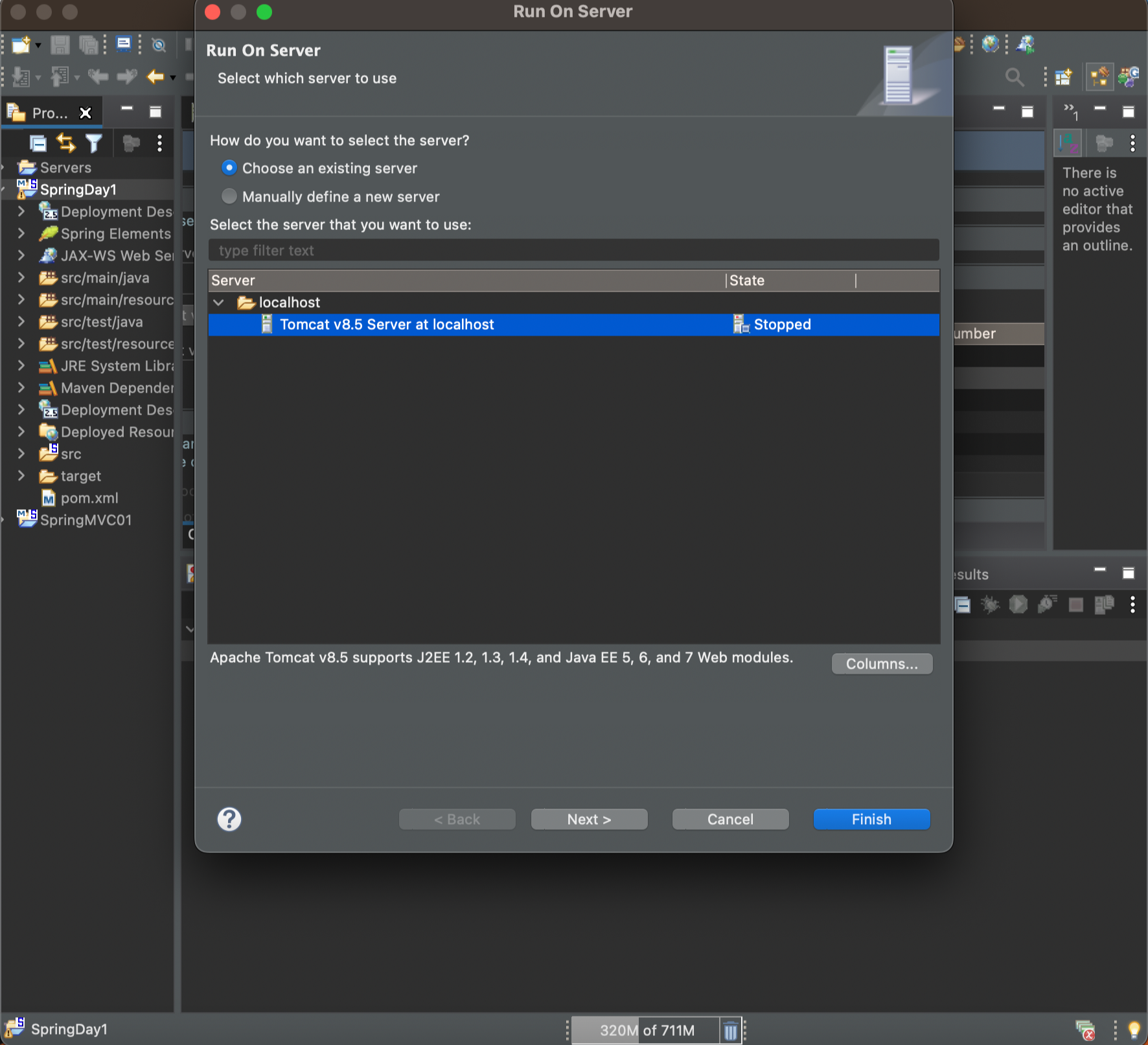Select pom.xml file in explorer
This screenshot has width=1148, height=1045.
(x=89, y=498)
